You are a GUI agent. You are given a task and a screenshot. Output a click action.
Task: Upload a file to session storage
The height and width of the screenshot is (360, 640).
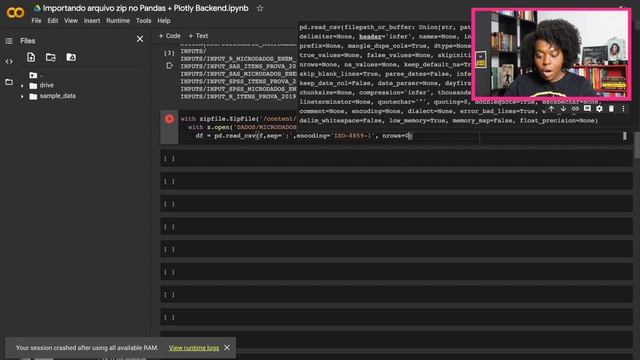[x=31, y=57]
